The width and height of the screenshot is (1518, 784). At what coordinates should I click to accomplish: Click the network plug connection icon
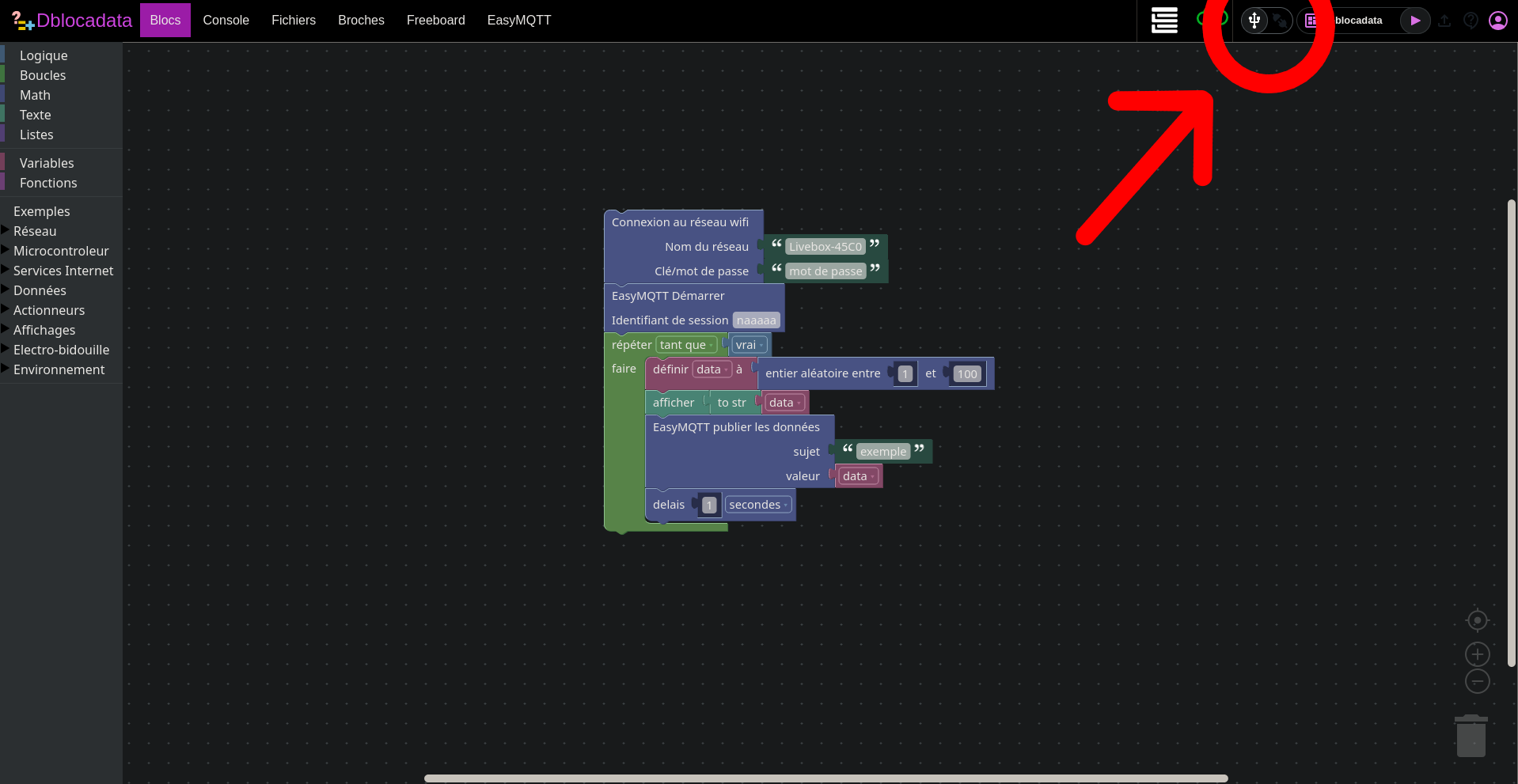[x=1279, y=21]
